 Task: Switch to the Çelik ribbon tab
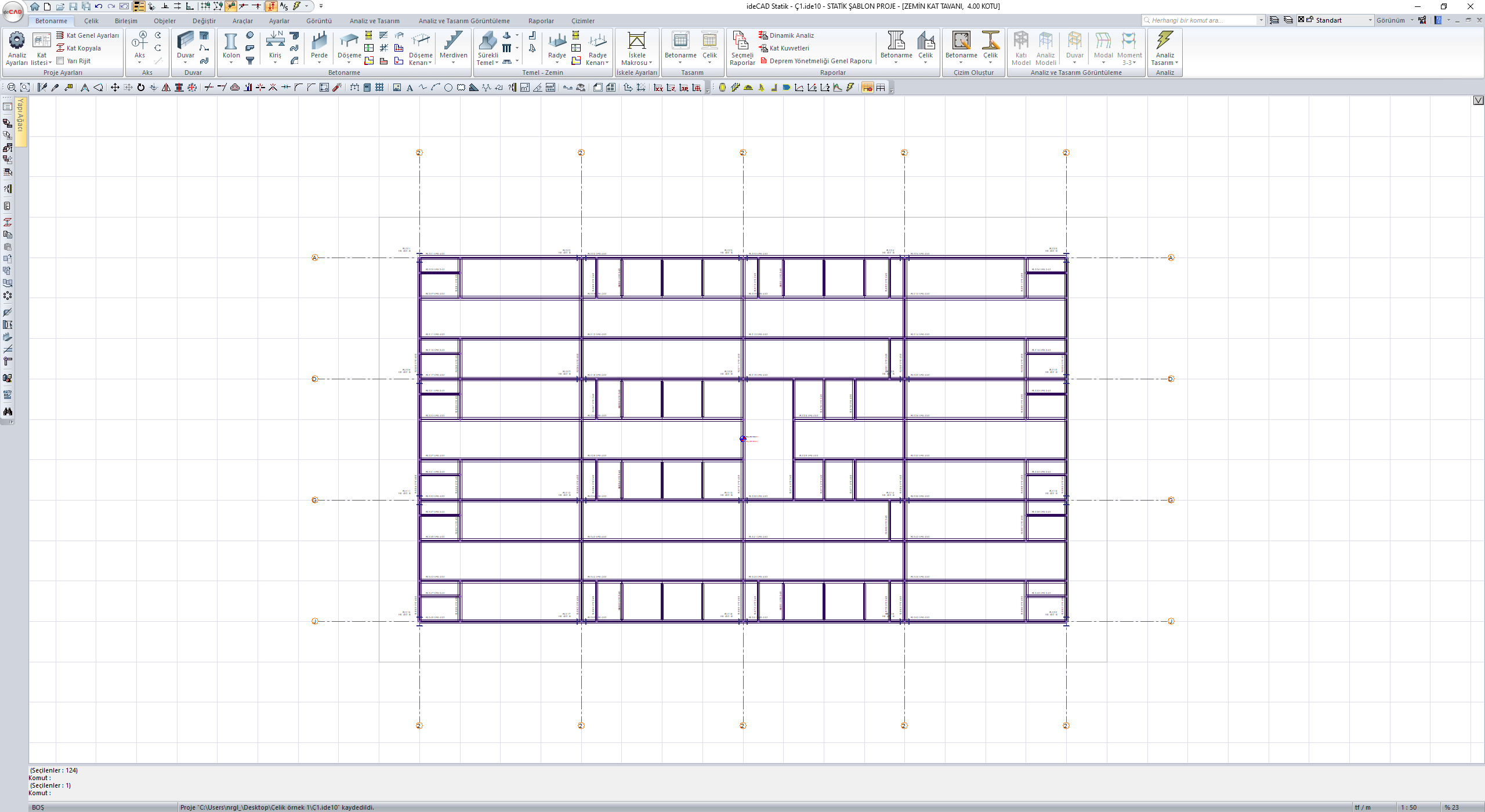[x=91, y=21]
